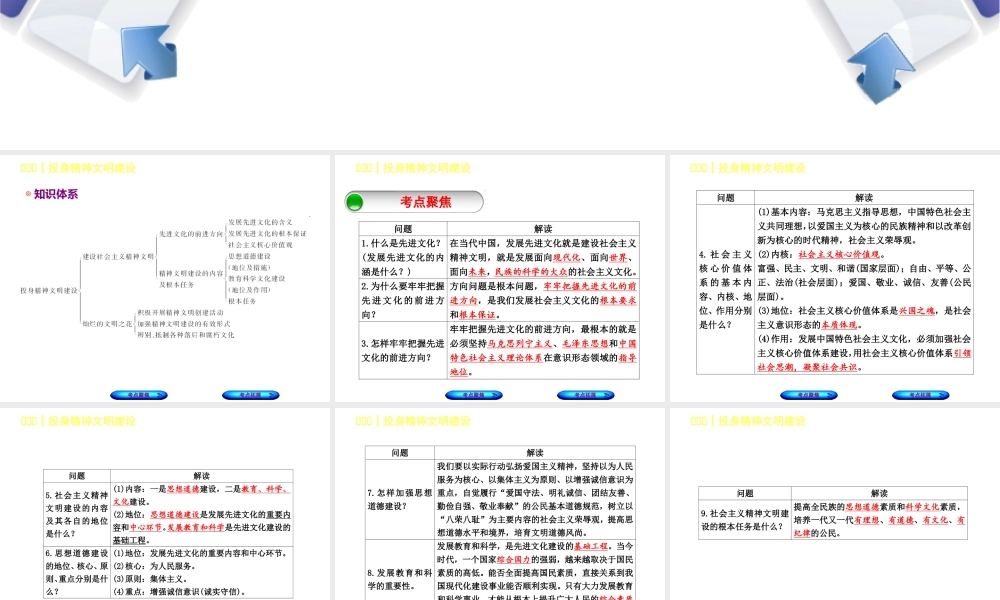1000x600 pixels.
Task: Click question cell 2.为什么要牢牢把握先进文化的前进方向
Action: 403,300
